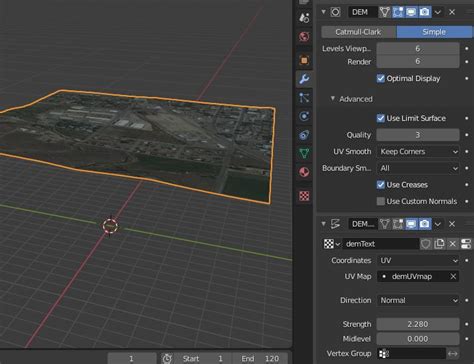Invert the vertex group influence arrow
This screenshot has height=364, width=474.
click(x=453, y=353)
